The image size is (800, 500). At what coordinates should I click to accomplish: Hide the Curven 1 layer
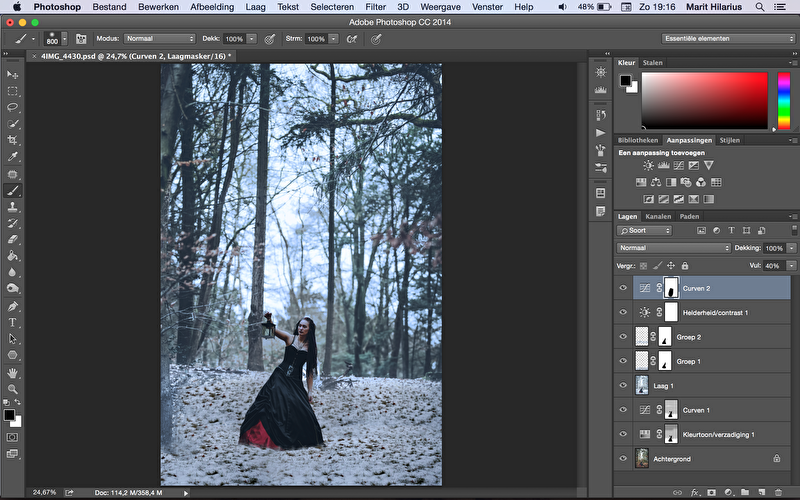[x=623, y=410]
